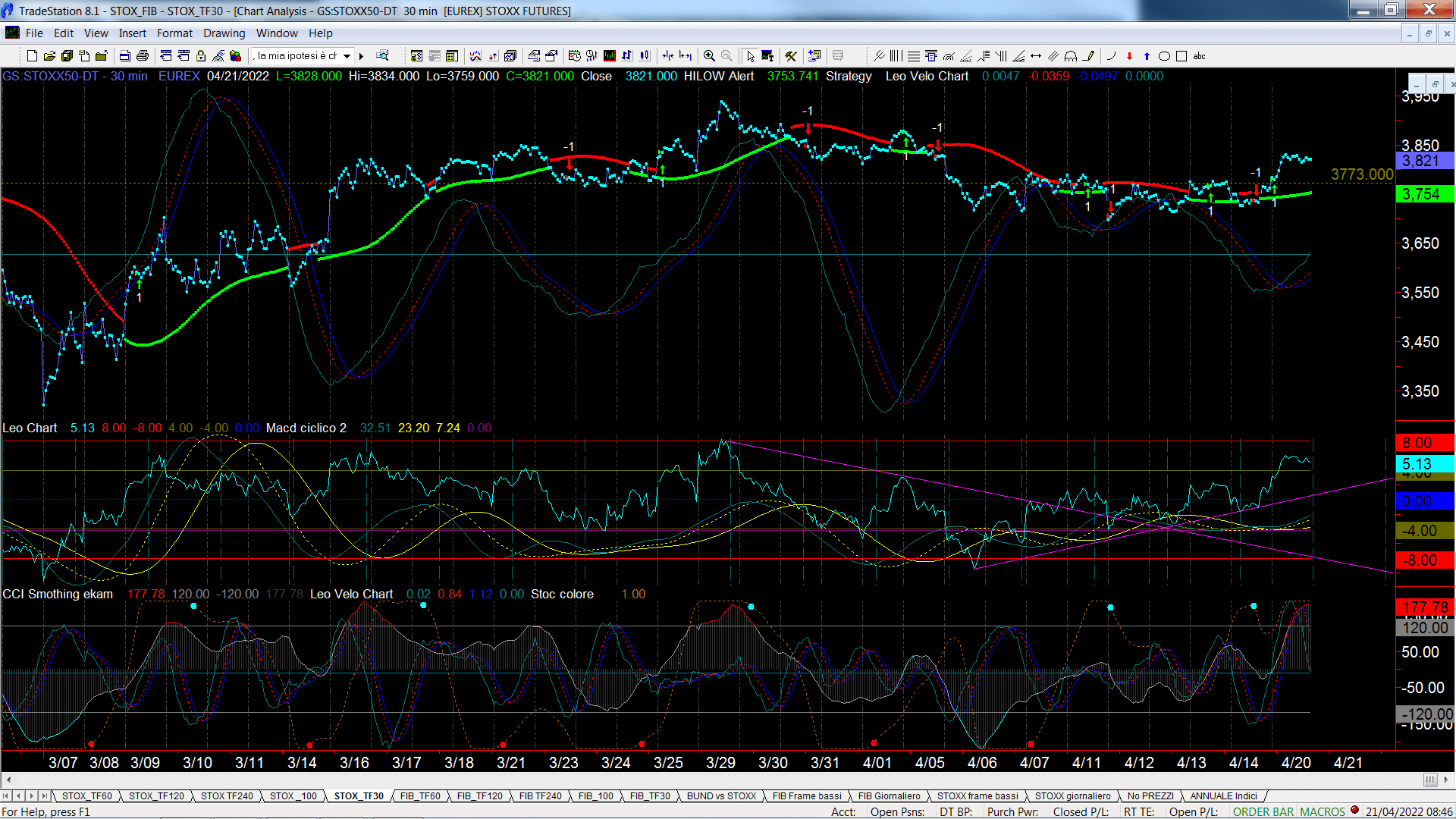Switch to the BUND vs STOXX tab
The width and height of the screenshot is (1456, 819).
[721, 796]
